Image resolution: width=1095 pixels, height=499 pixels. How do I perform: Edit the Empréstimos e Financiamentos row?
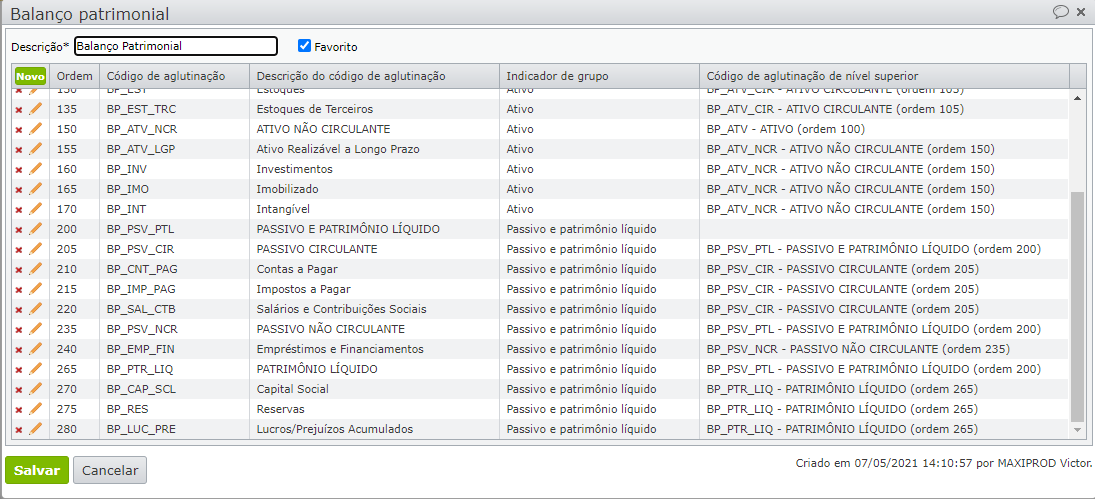pos(36,349)
